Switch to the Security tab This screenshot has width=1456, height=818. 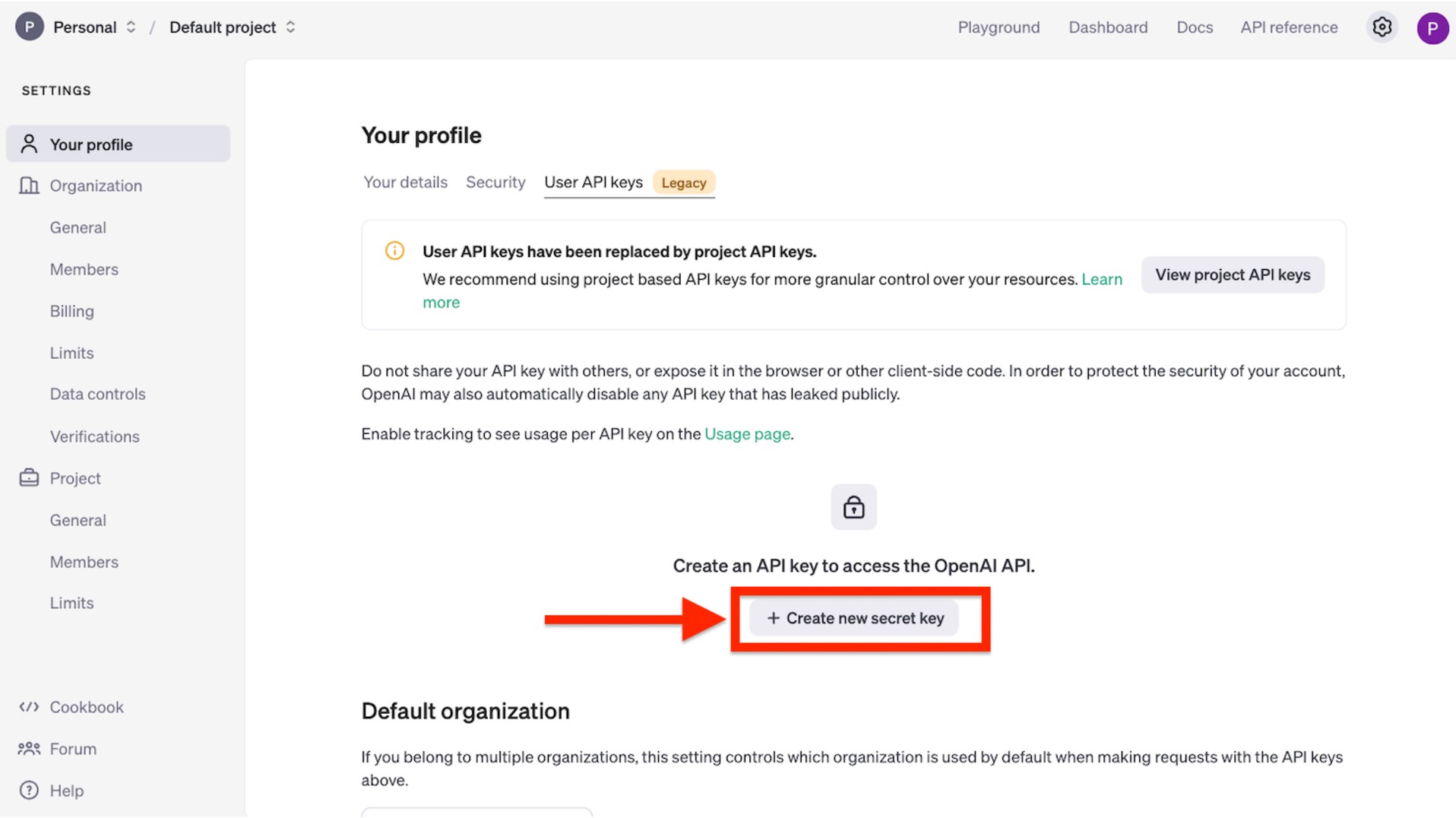click(495, 182)
